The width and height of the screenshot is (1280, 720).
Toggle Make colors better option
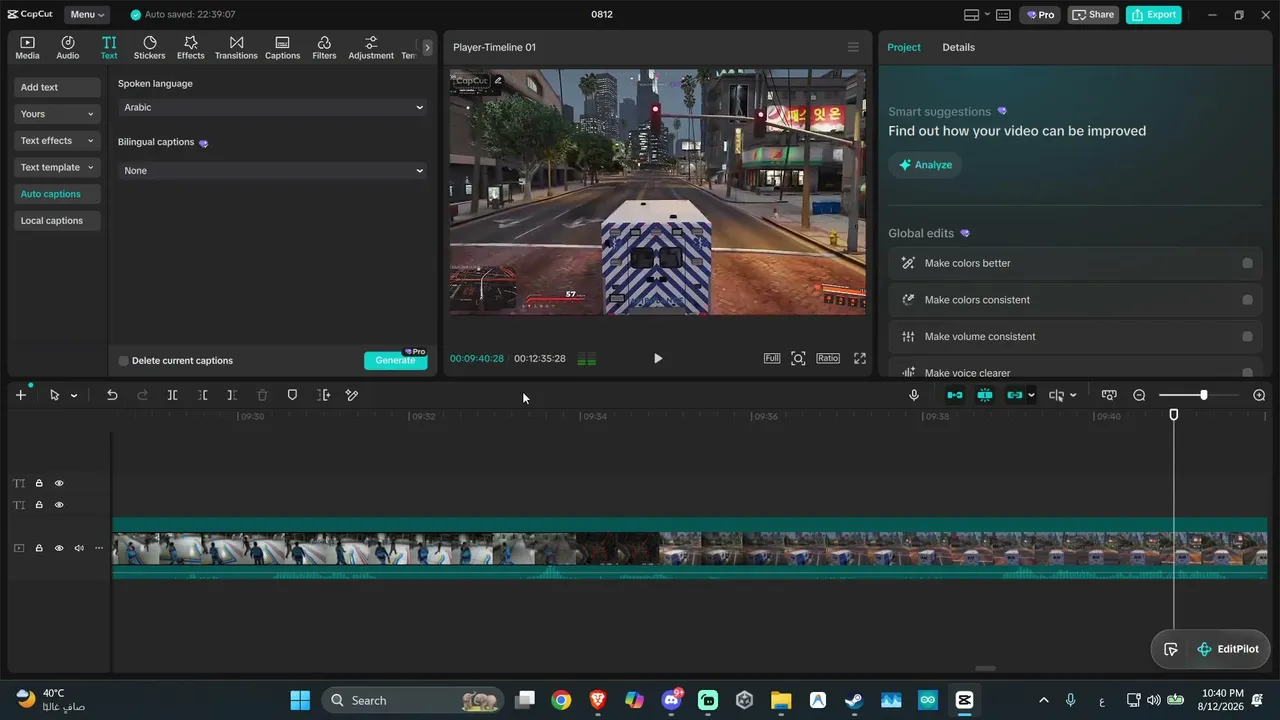1247,263
